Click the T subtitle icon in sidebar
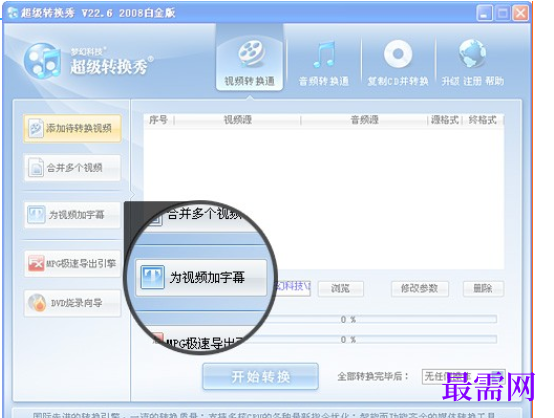The image size is (554, 418). pos(36,214)
